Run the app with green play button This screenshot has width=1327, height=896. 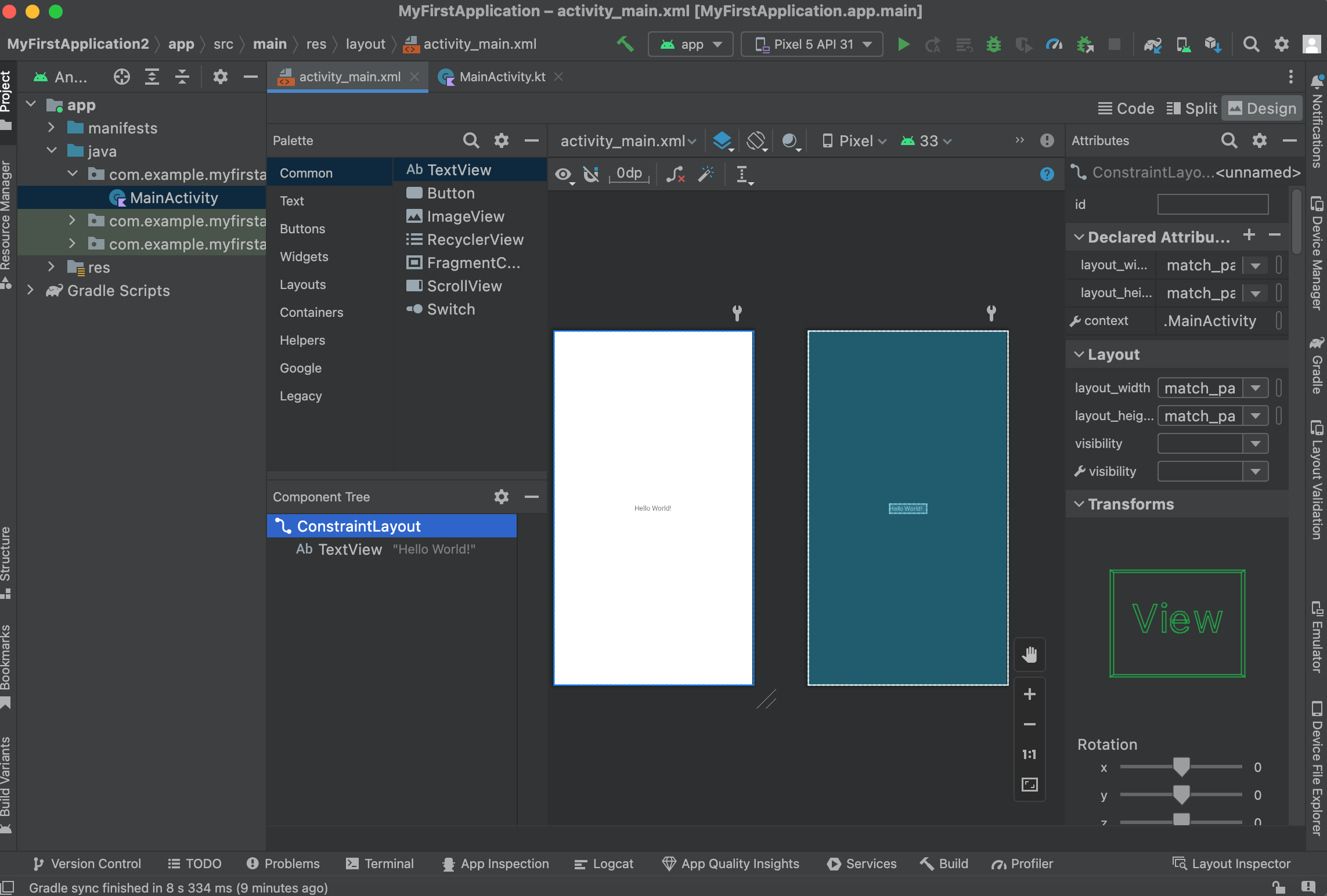coord(903,44)
